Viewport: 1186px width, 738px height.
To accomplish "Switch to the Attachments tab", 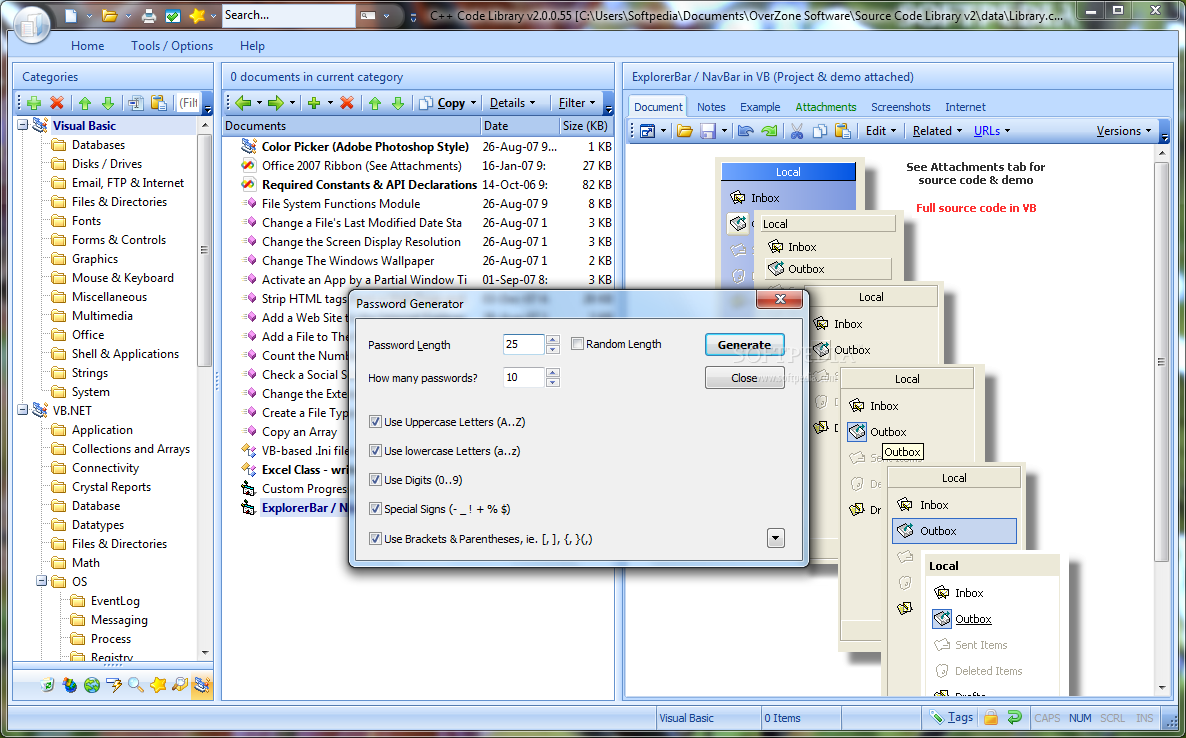I will point(826,107).
